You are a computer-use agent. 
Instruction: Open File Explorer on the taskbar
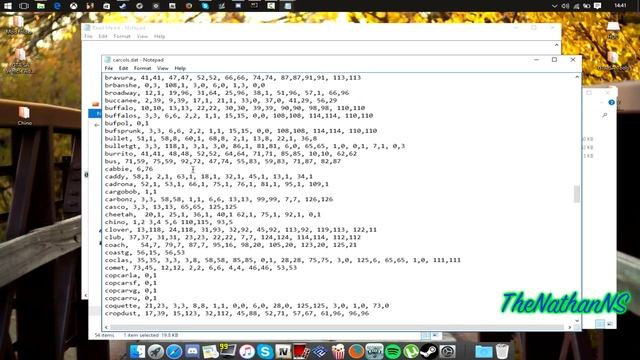[41, 6]
